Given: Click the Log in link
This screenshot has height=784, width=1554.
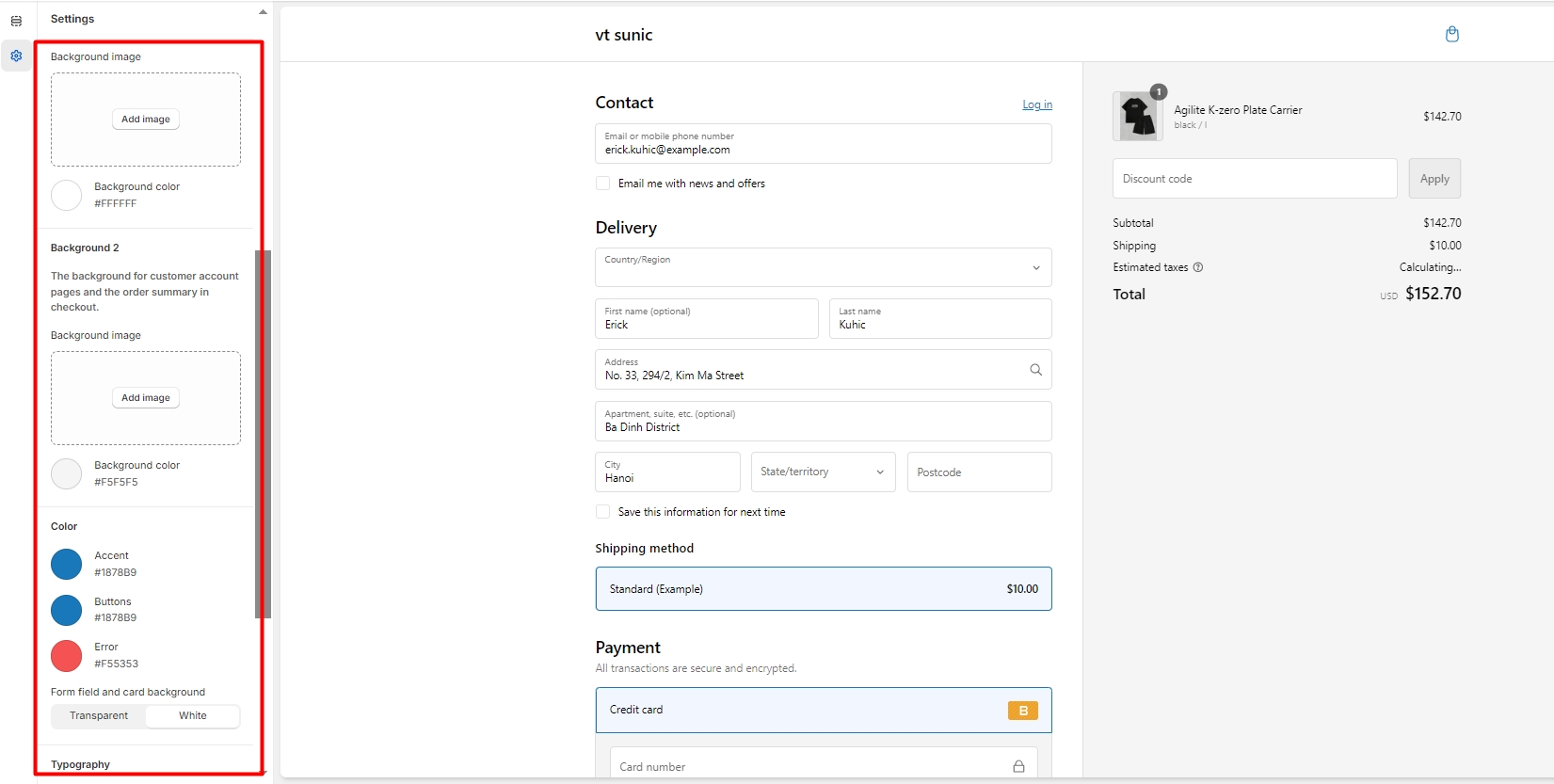Looking at the screenshot, I should pyautogui.click(x=1037, y=104).
